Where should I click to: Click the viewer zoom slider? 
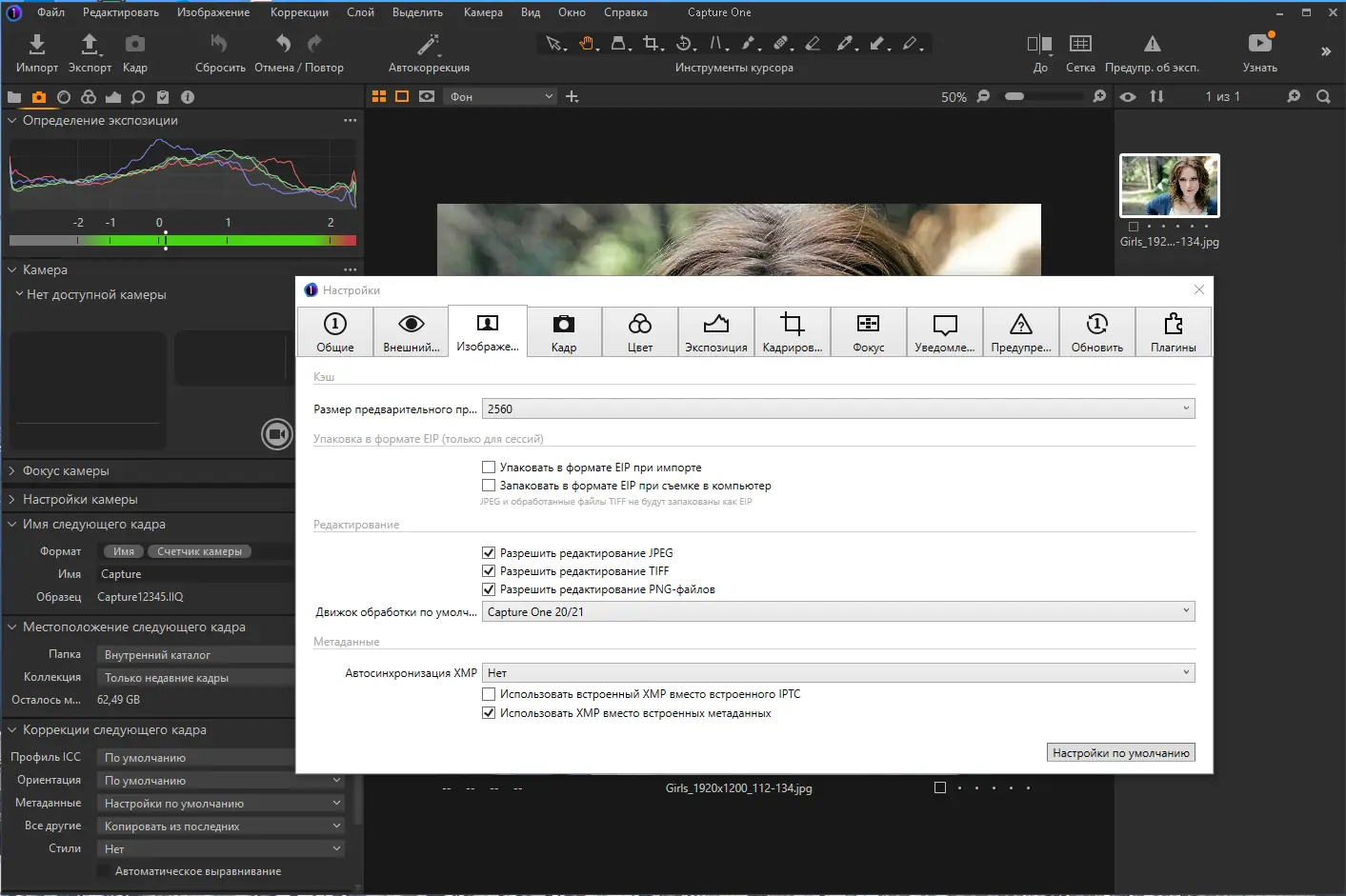(x=1042, y=96)
